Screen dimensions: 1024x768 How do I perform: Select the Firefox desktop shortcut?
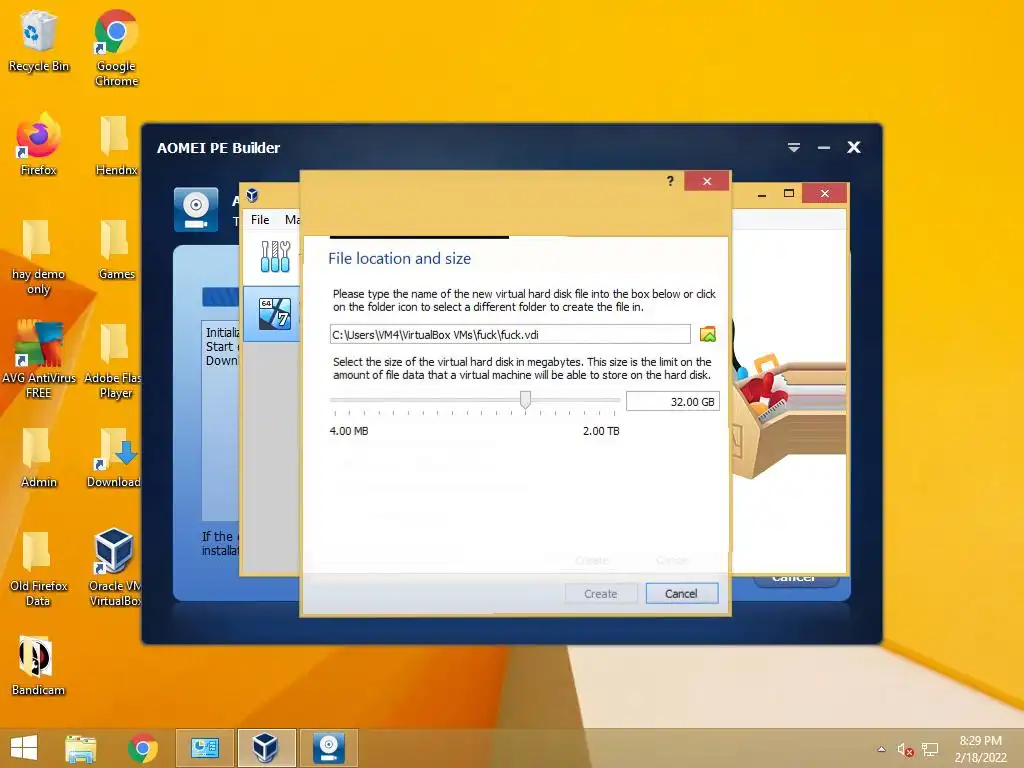(39, 144)
